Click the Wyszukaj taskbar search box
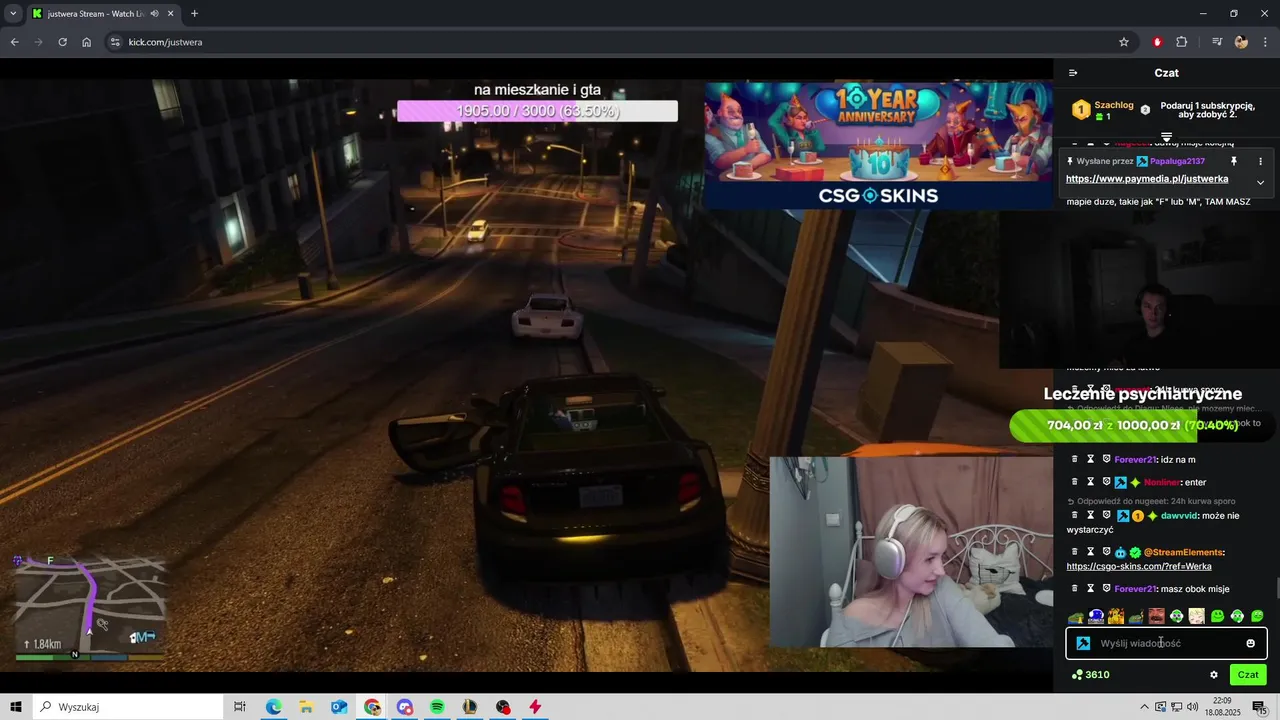 click(x=129, y=707)
